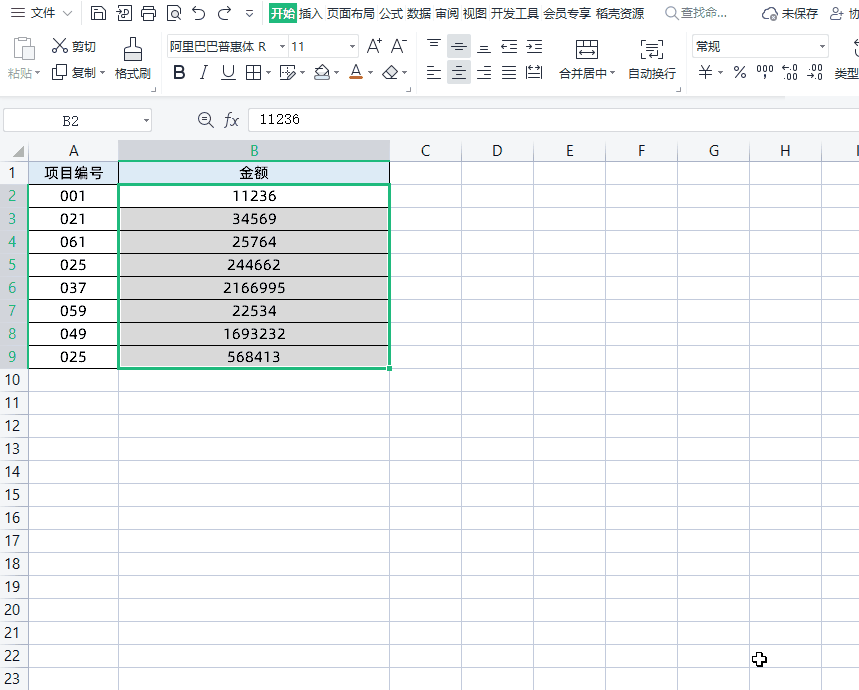Switch to the 数据 tab
This screenshot has height=690, width=859.
[x=419, y=13]
